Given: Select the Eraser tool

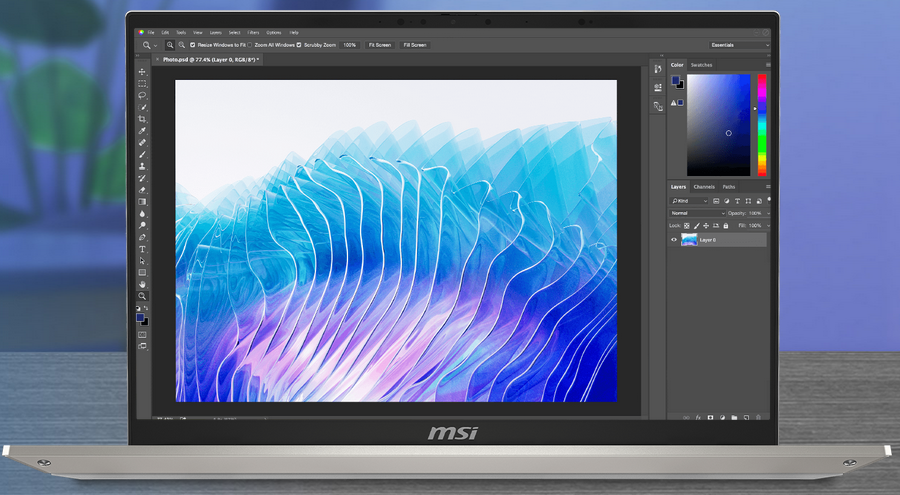Looking at the screenshot, I should pyautogui.click(x=142, y=190).
